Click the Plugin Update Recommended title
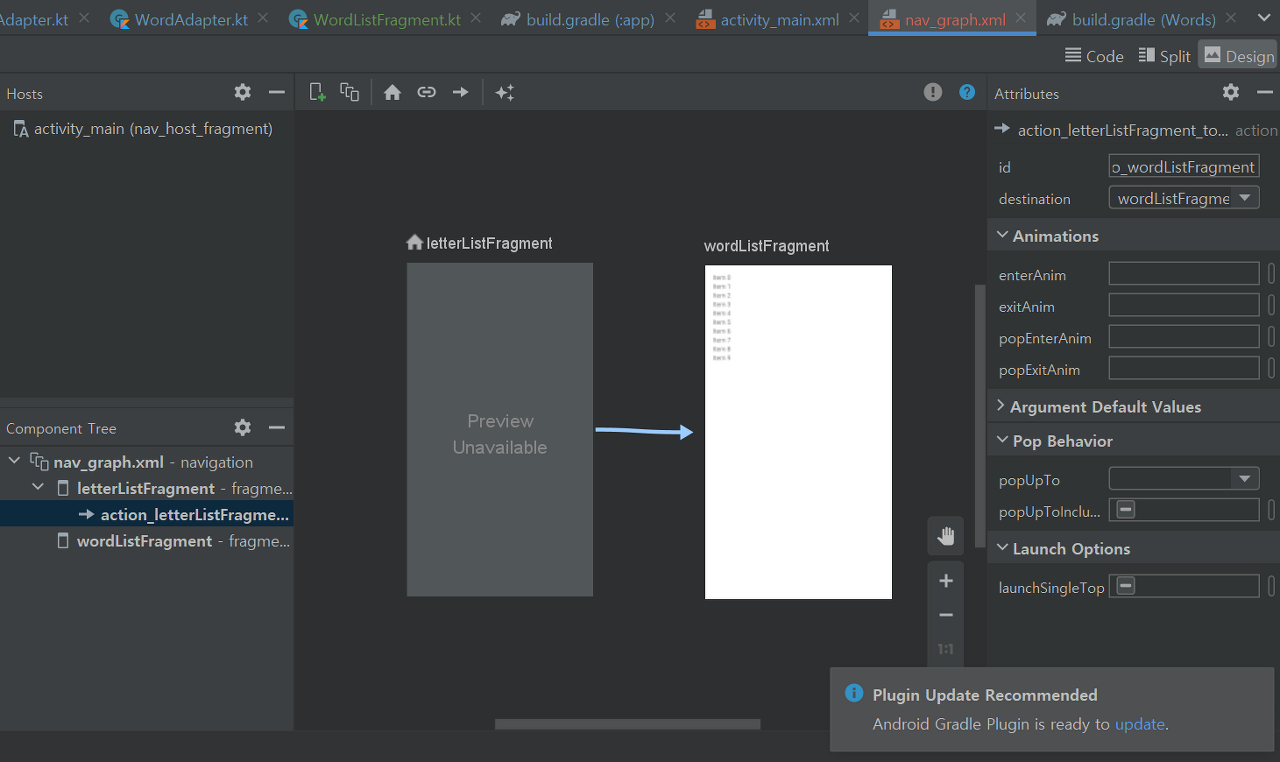The height and width of the screenshot is (762, 1280). point(985,695)
